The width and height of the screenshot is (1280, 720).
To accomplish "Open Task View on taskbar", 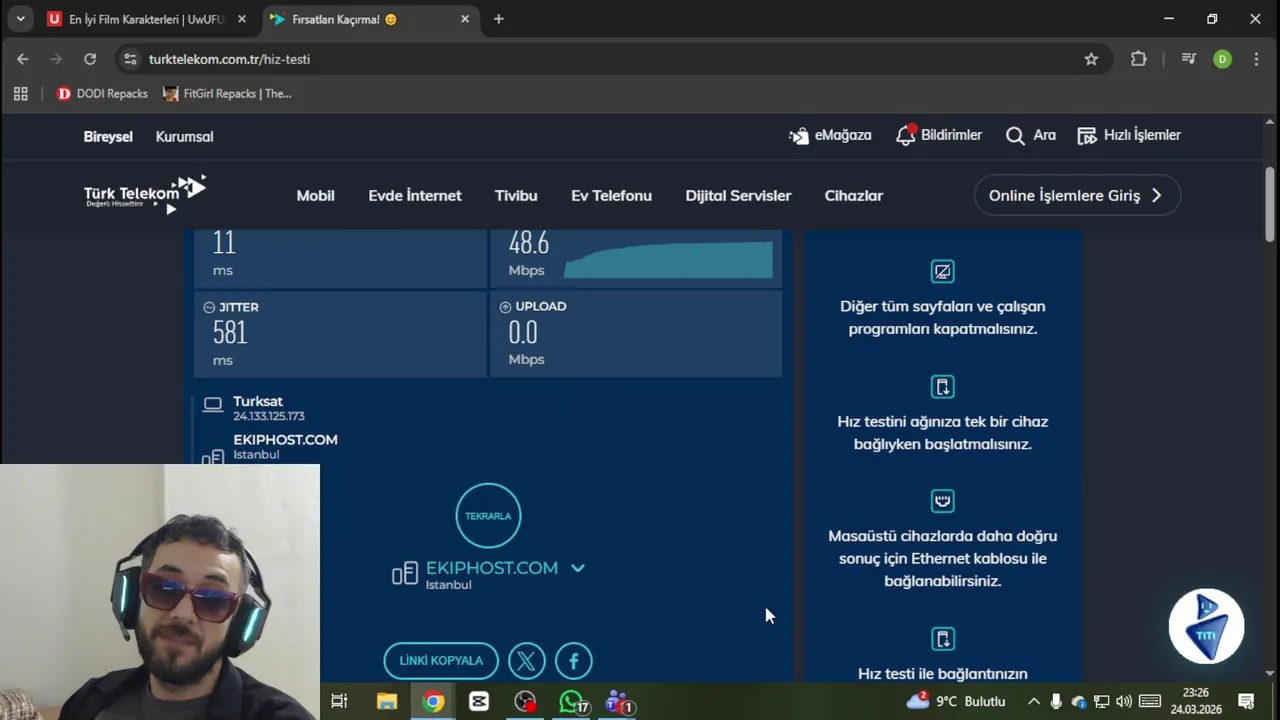I will coord(339,702).
